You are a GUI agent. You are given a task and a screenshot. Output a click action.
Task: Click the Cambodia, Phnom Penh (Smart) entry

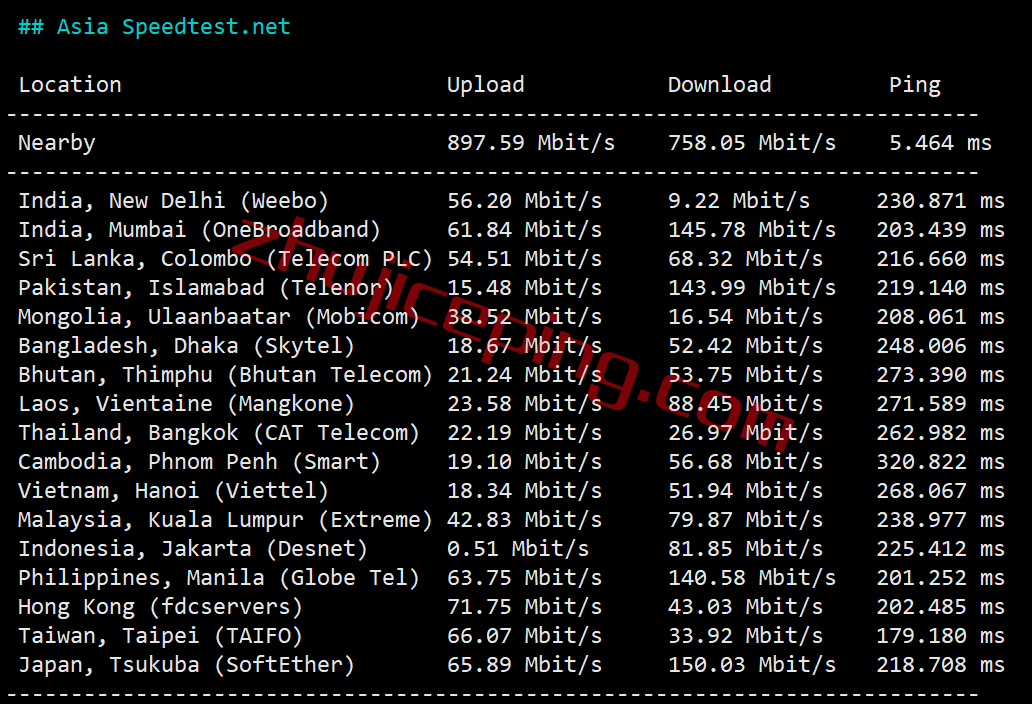199,461
